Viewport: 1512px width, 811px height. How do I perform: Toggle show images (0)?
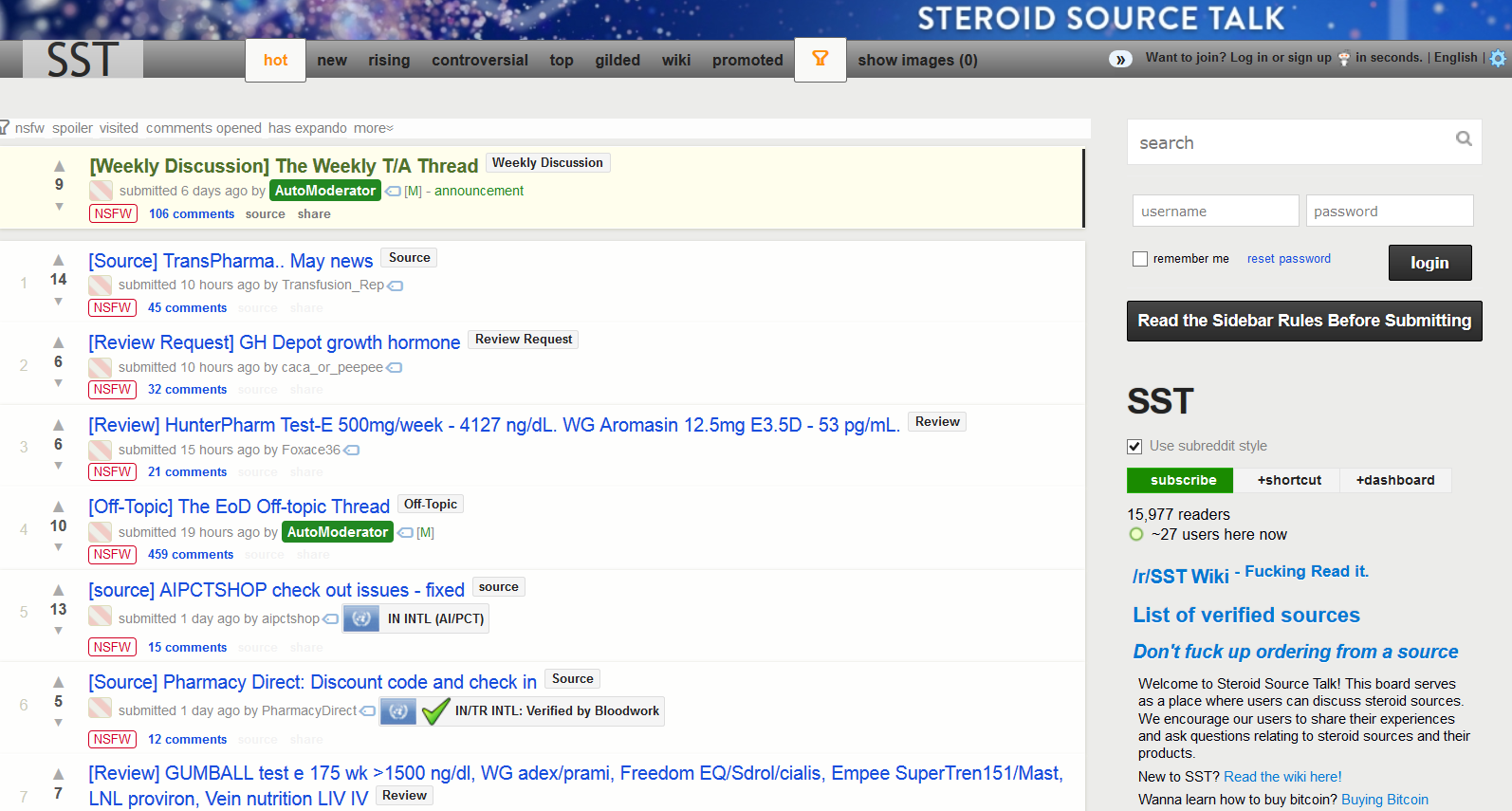(917, 60)
